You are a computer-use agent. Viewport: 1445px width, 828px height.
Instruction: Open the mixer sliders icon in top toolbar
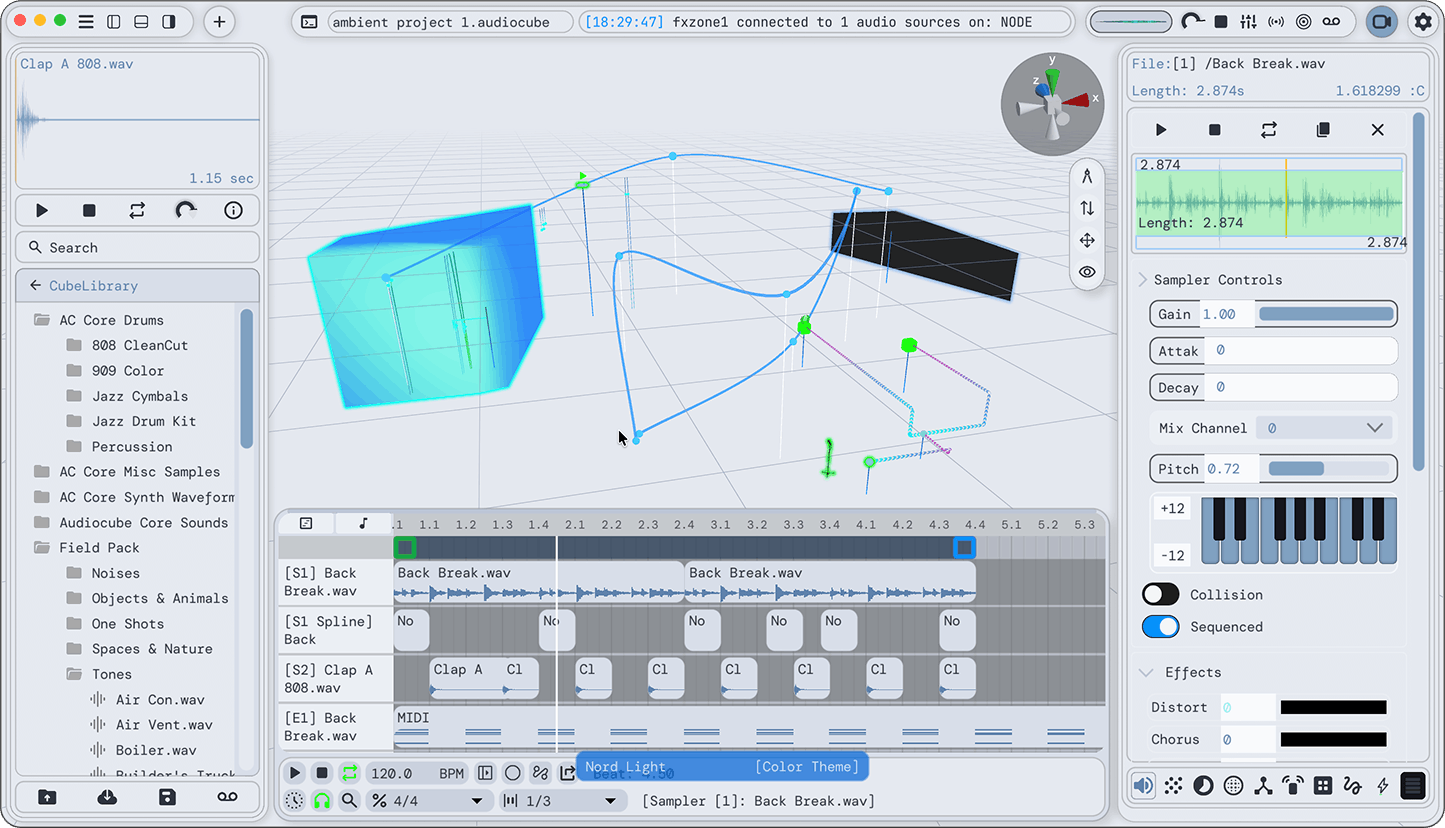point(1248,21)
